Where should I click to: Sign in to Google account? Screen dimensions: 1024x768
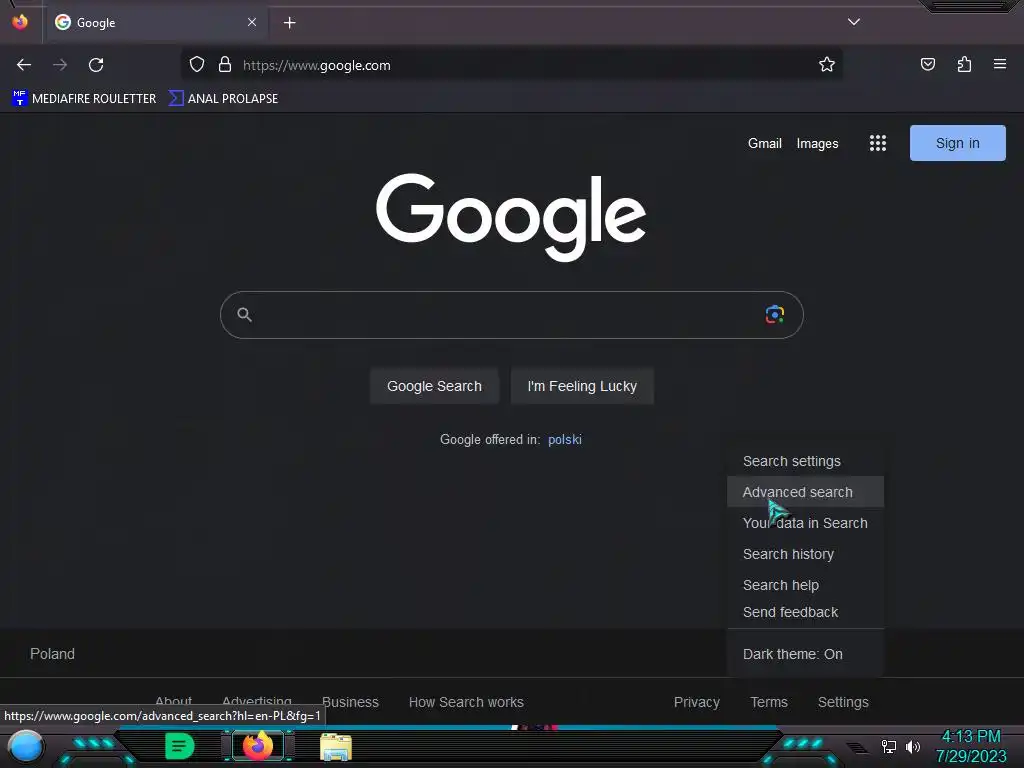pyautogui.click(x=957, y=143)
